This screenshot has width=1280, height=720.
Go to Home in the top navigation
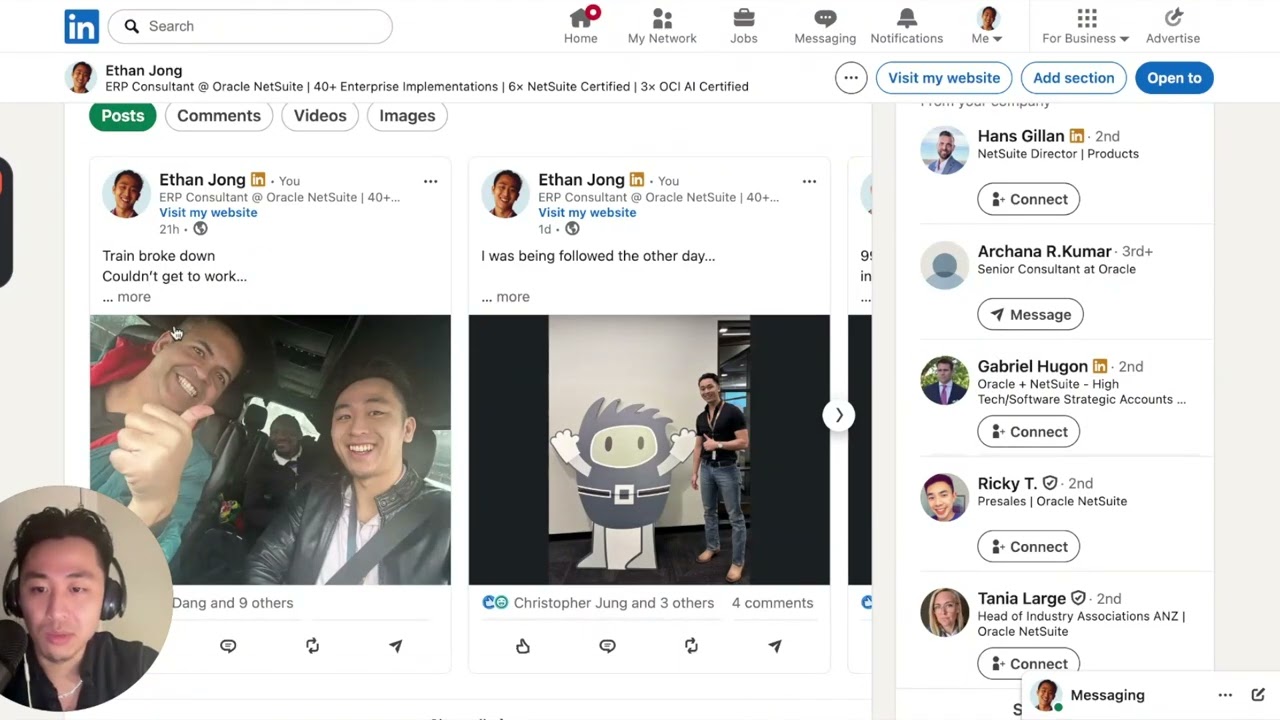click(581, 26)
